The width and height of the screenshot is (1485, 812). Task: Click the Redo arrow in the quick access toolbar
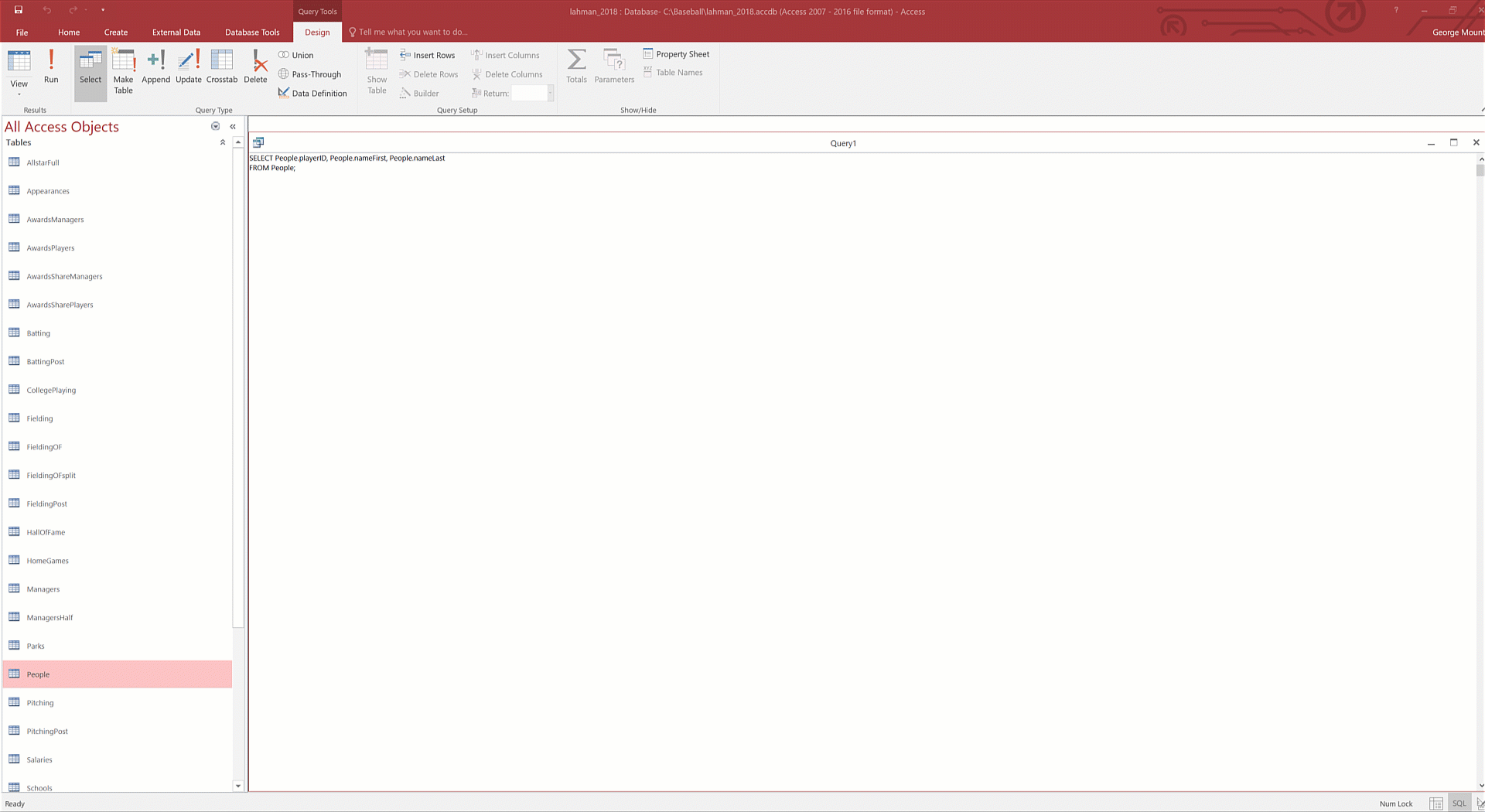click(x=73, y=10)
